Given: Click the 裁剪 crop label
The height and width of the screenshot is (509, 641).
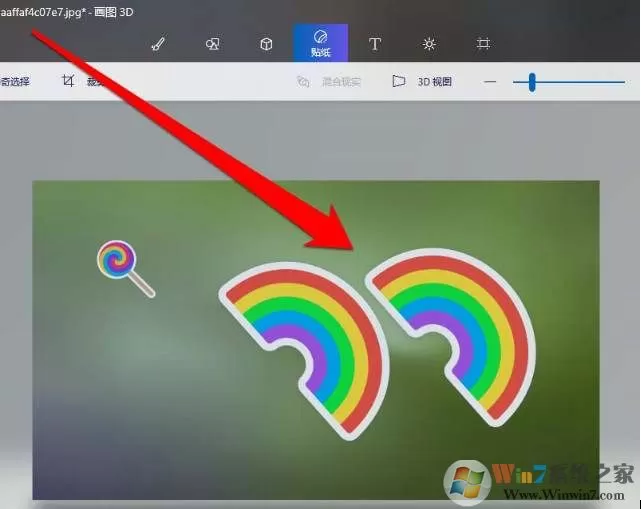Looking at the screenshot, I should click(x=95, y=82).
